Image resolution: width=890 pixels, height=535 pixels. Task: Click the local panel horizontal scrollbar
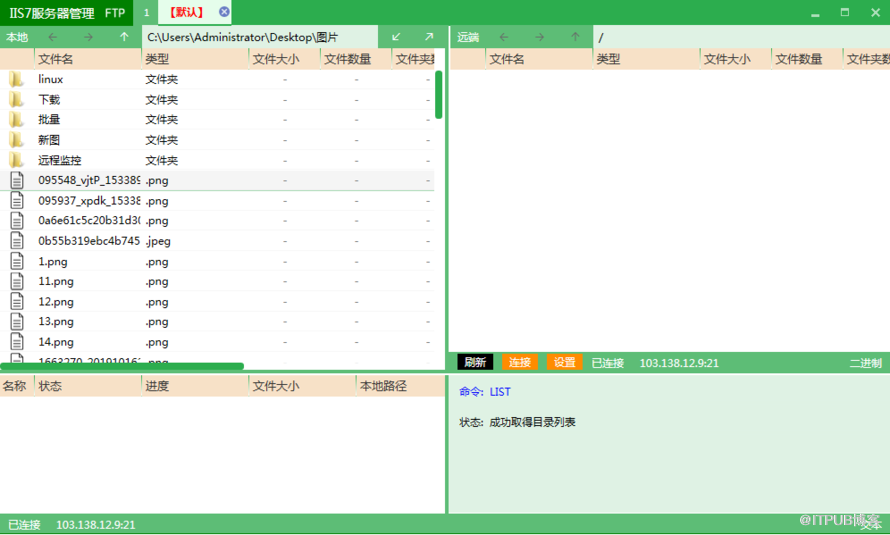[122, 367]
